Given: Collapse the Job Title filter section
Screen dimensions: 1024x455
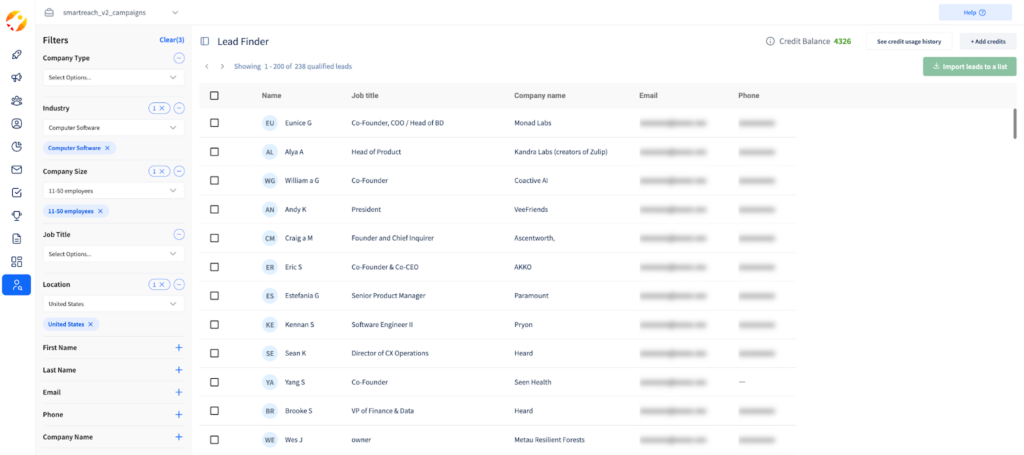Looking at the screenshot, I should click(179, 234).
